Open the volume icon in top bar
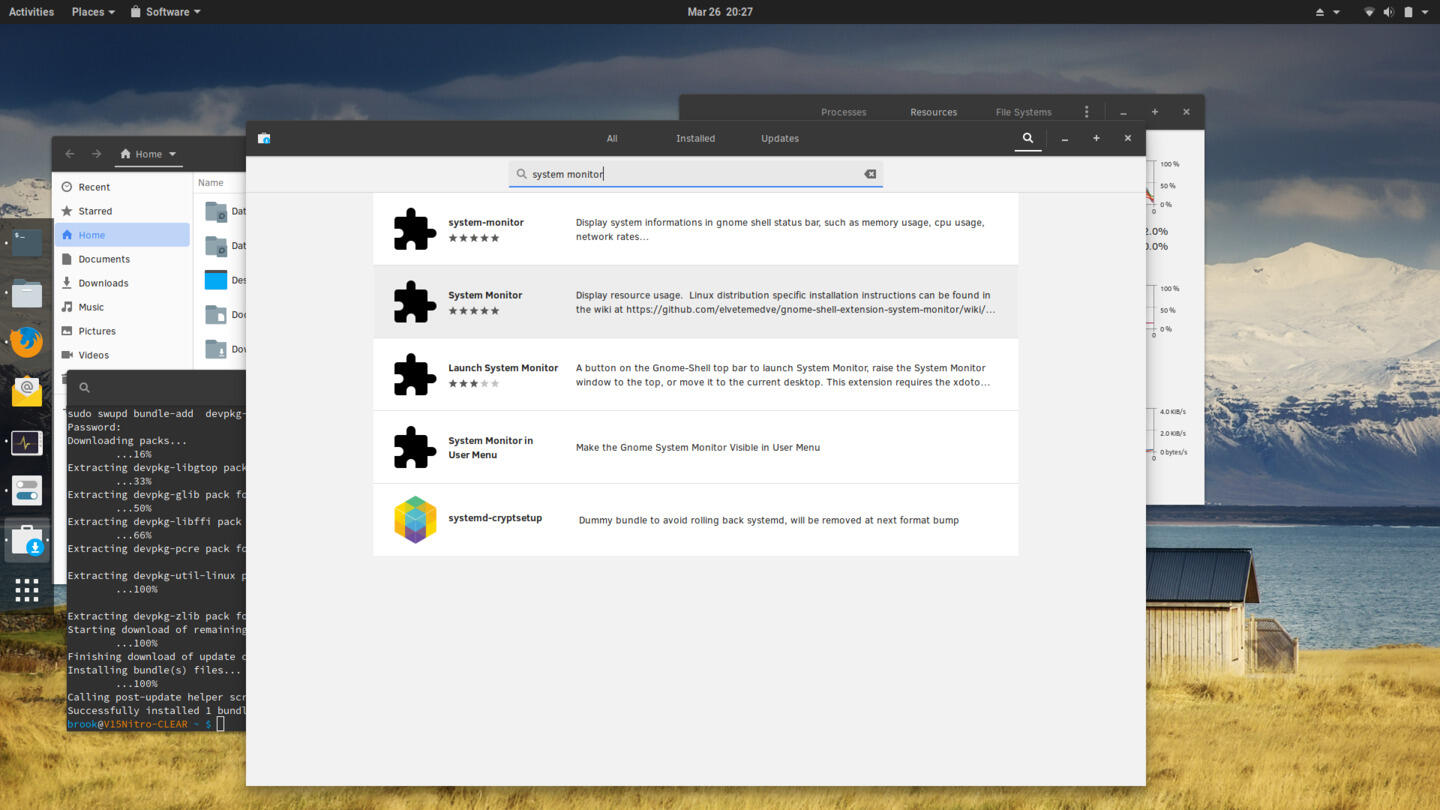Screen dimensions: 1440x810 [x=1388, y=12]
